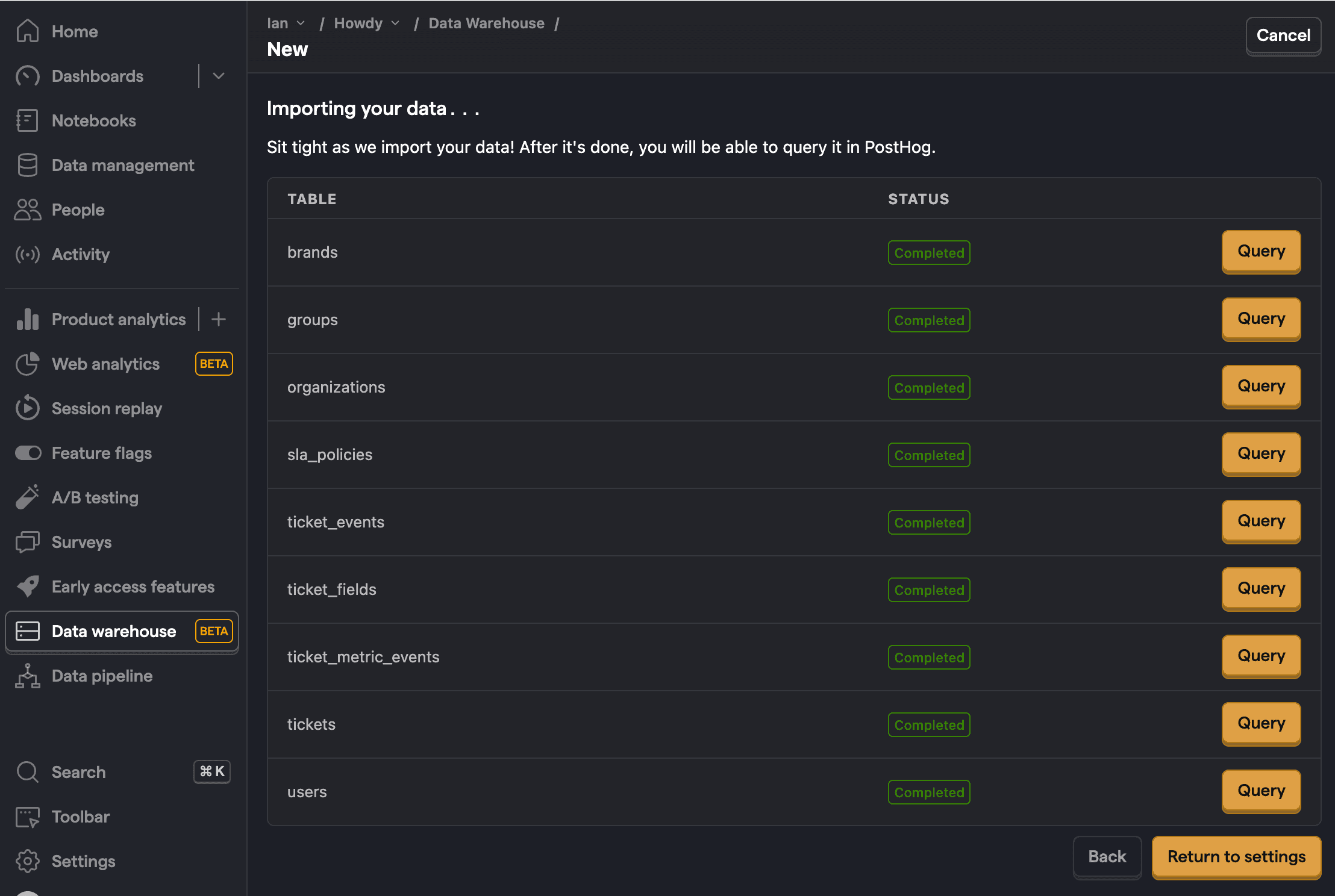Click the Data warehouse icon in sidebar
Screen dimensions: 1335x896
(28, 631)
